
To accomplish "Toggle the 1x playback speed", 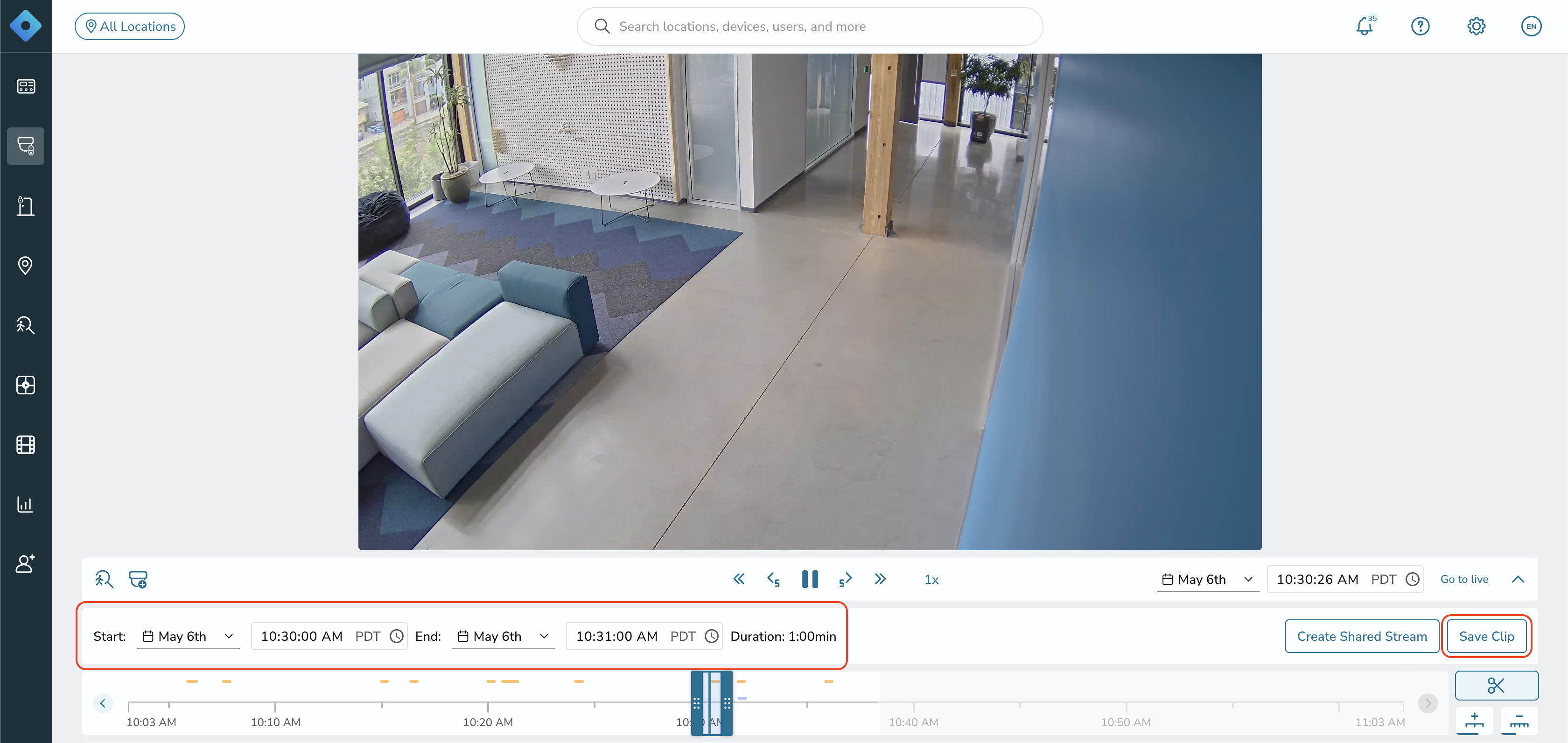I will tap(931, 580).
